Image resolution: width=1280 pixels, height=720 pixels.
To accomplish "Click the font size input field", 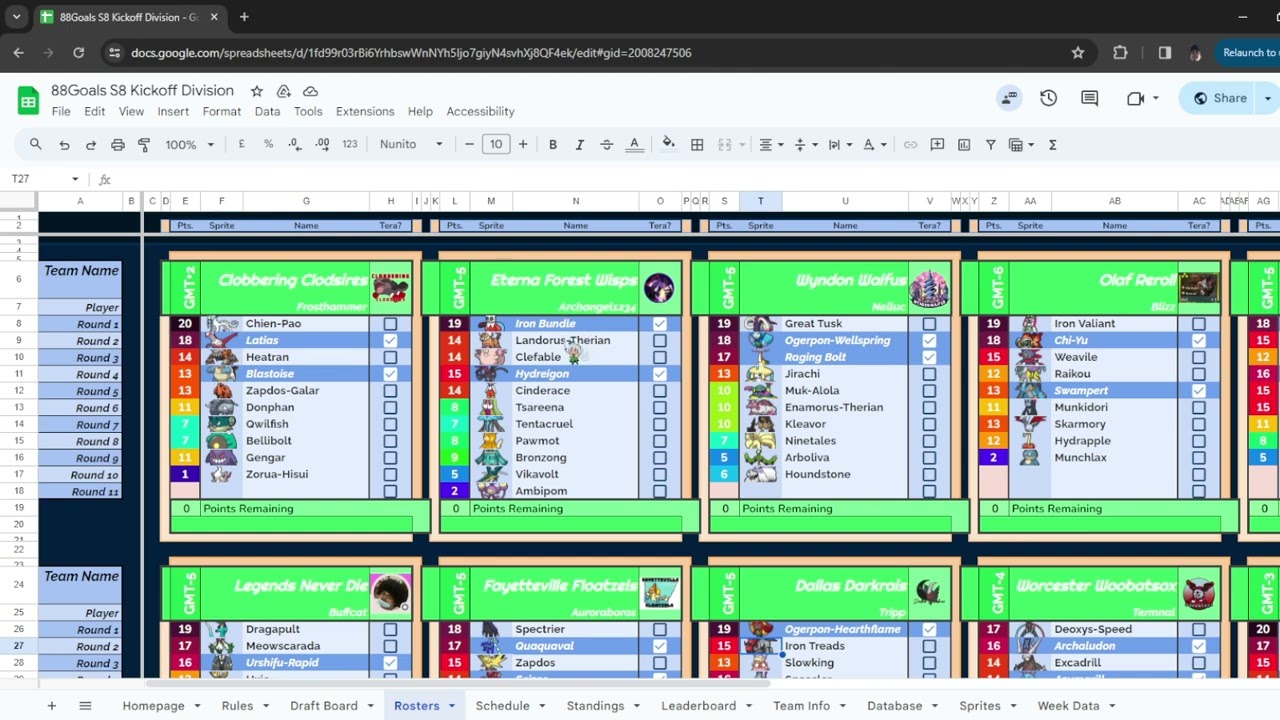I will tap(496, 145).
